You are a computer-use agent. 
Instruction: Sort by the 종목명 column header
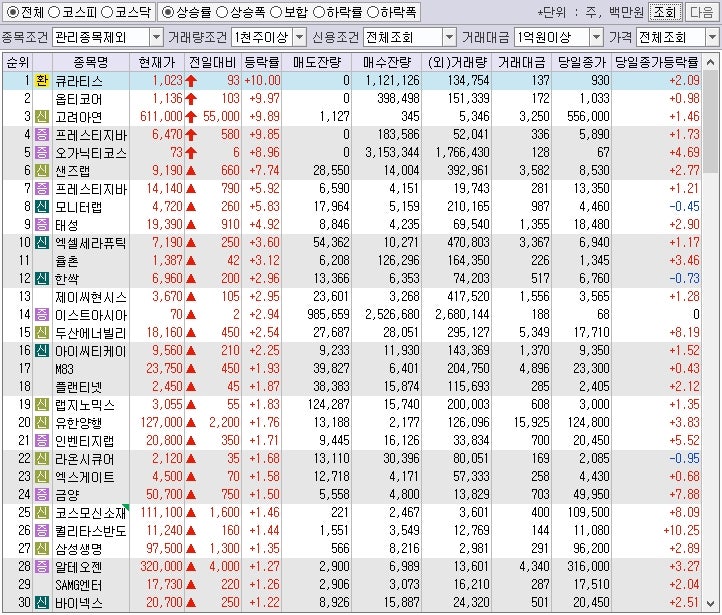(x=91, y=62)
